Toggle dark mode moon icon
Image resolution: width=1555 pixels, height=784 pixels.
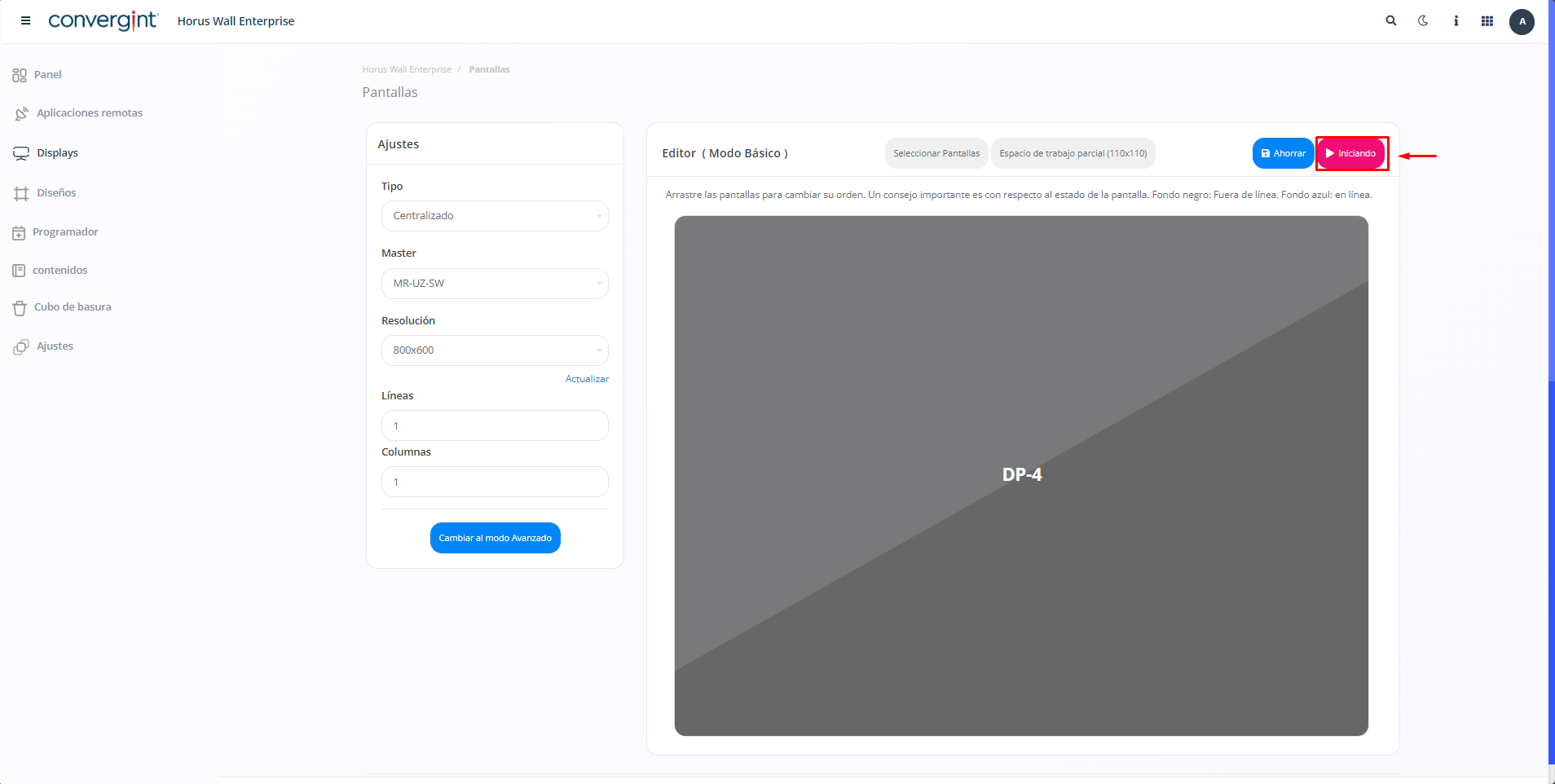point(1423,21)
